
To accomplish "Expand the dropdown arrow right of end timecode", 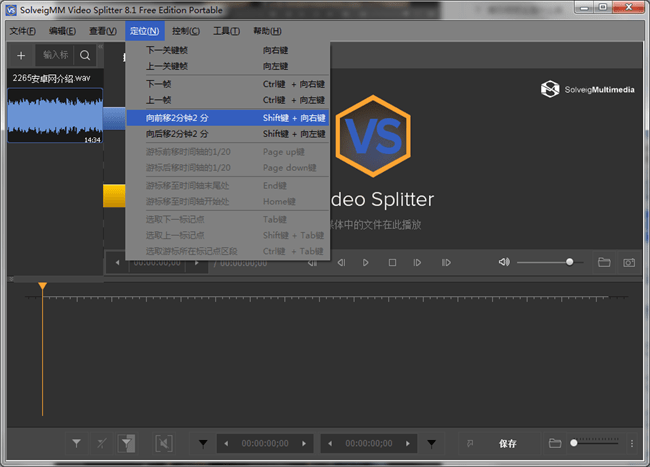I will [431, 442].
